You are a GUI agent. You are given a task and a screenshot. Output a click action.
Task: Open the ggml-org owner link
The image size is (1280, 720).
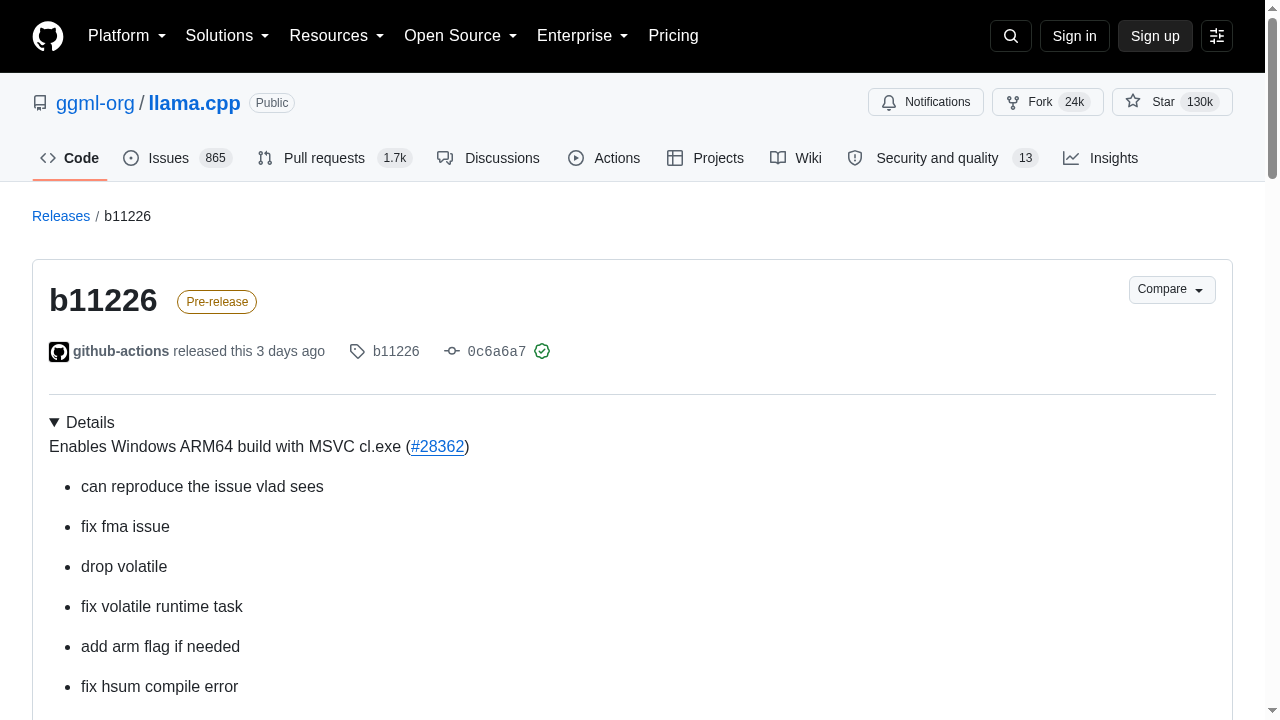[x=95, y=103]
